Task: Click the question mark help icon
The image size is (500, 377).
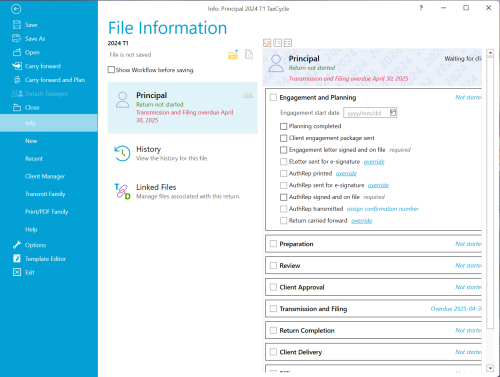Action: 421,8
